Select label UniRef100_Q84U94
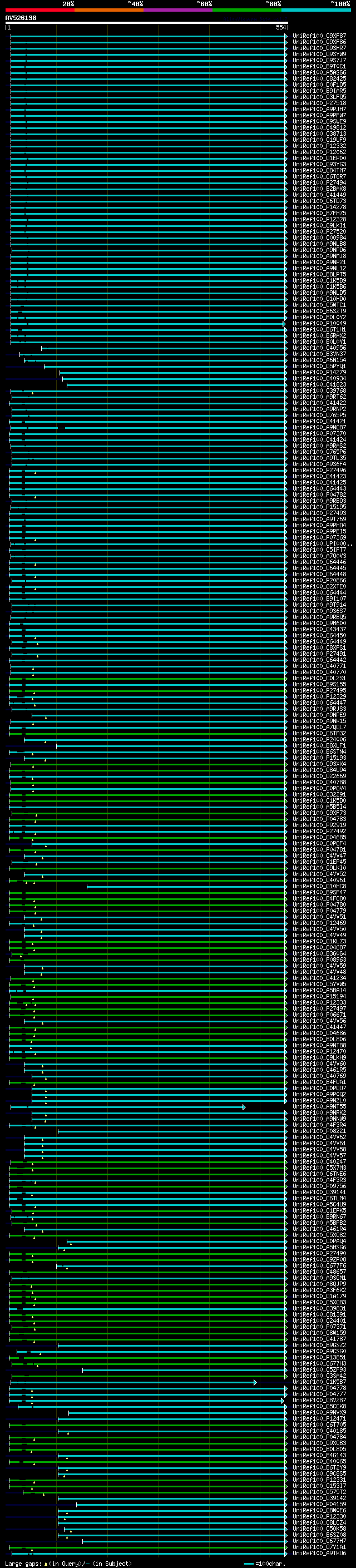 pos(319,770)
